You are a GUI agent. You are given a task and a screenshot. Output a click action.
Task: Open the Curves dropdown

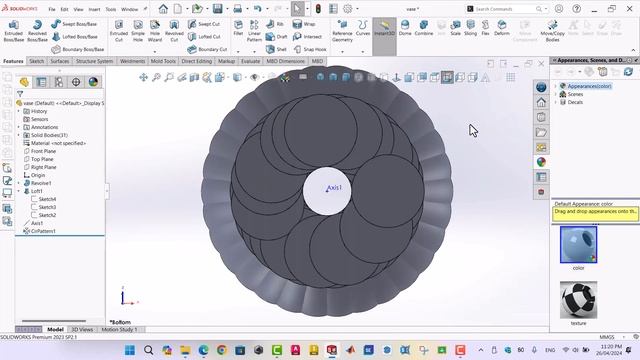[x=362, y=52]
